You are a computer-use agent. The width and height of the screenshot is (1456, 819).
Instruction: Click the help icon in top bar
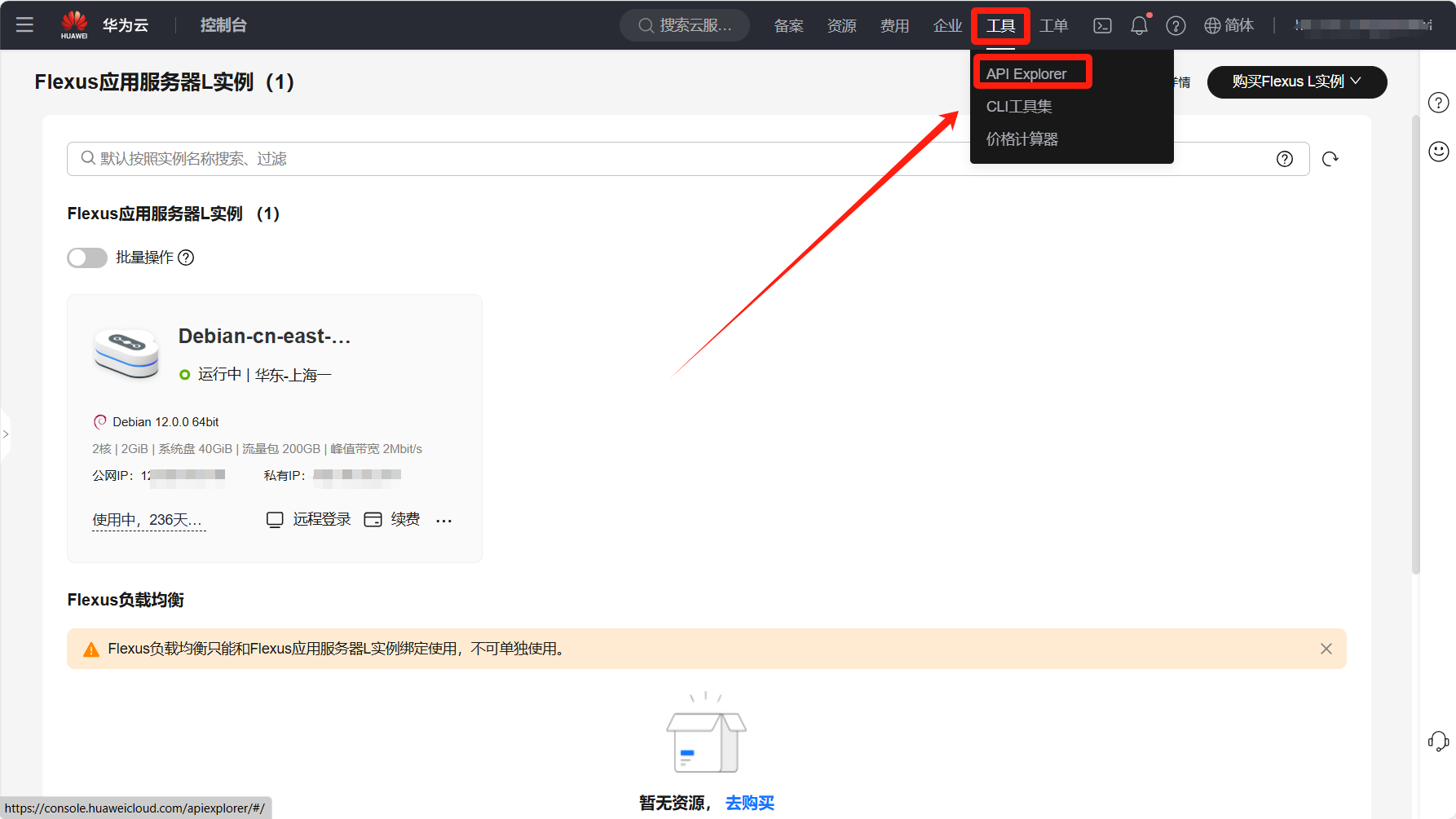1176,26
